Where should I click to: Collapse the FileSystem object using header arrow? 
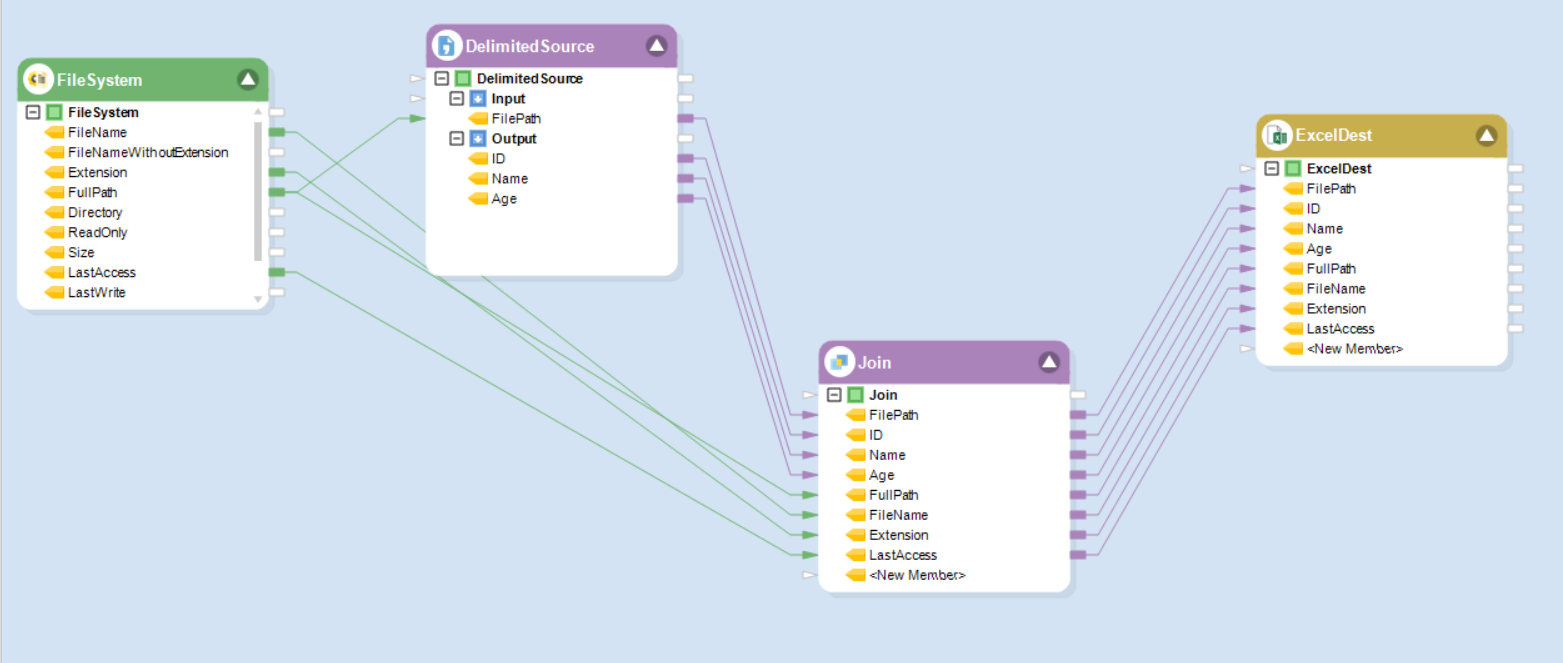[x=248, y=79]
